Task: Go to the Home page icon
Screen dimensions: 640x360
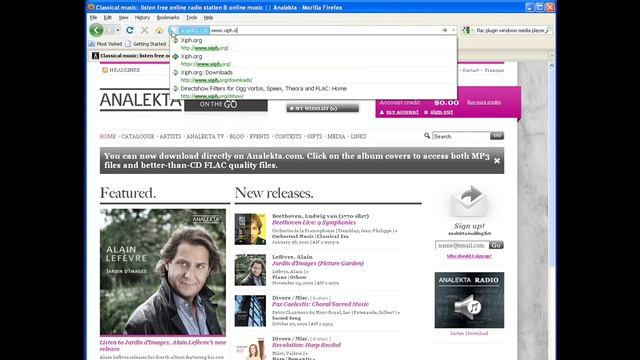Action: tap(159, 30)
